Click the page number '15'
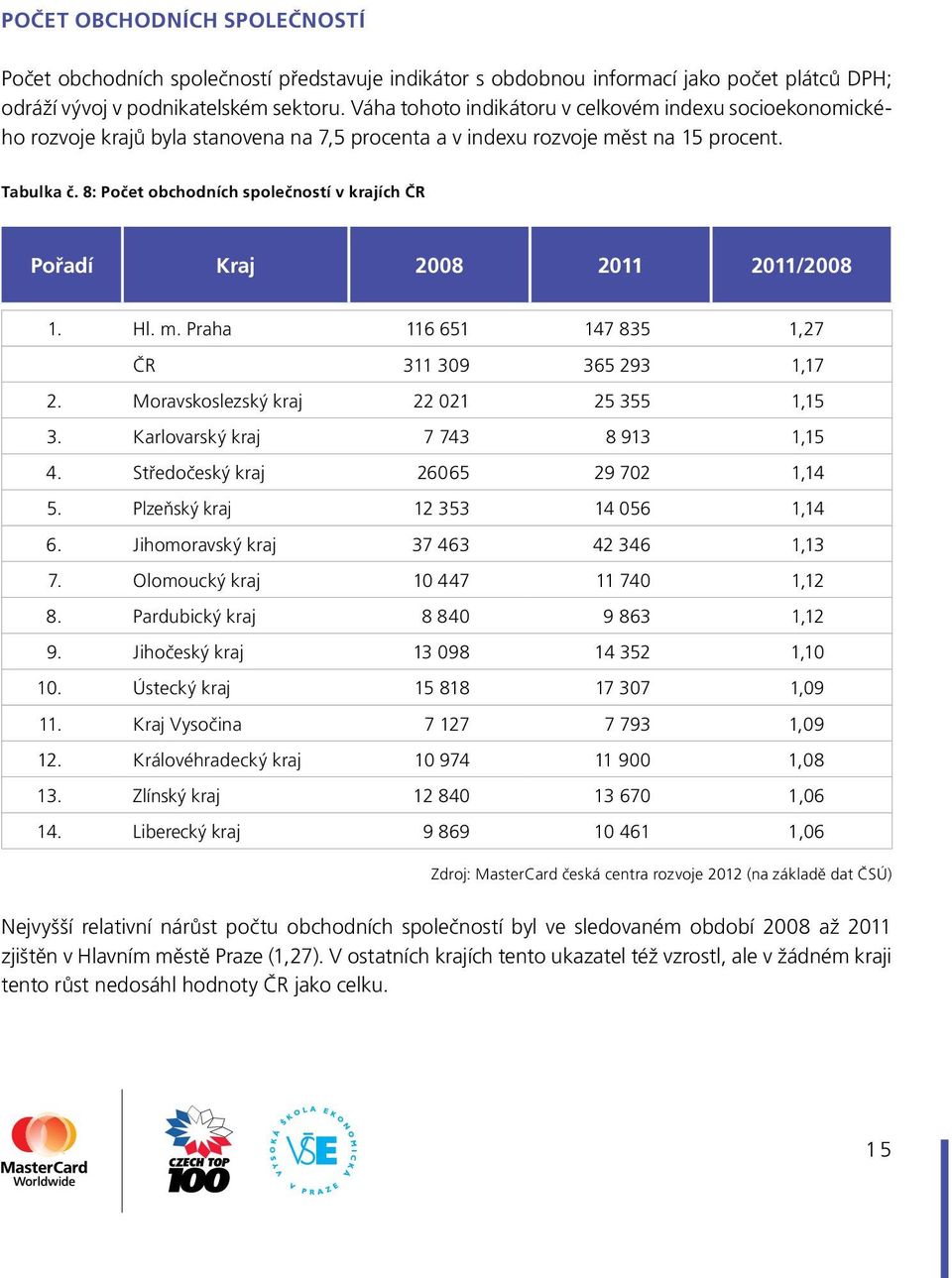Image resolution: width=952 pixels, height=1278 pixels. coord(879,1150)
